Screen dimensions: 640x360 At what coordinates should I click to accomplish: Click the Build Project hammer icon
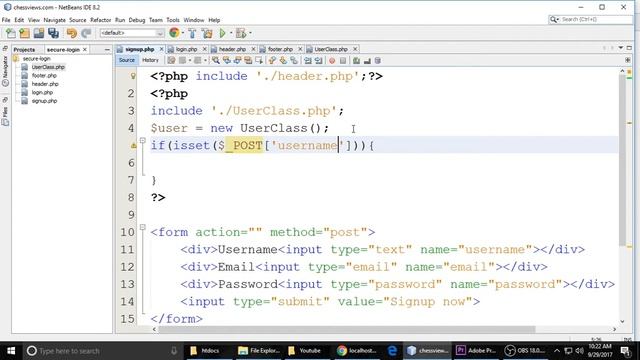[x=192, y=33]
